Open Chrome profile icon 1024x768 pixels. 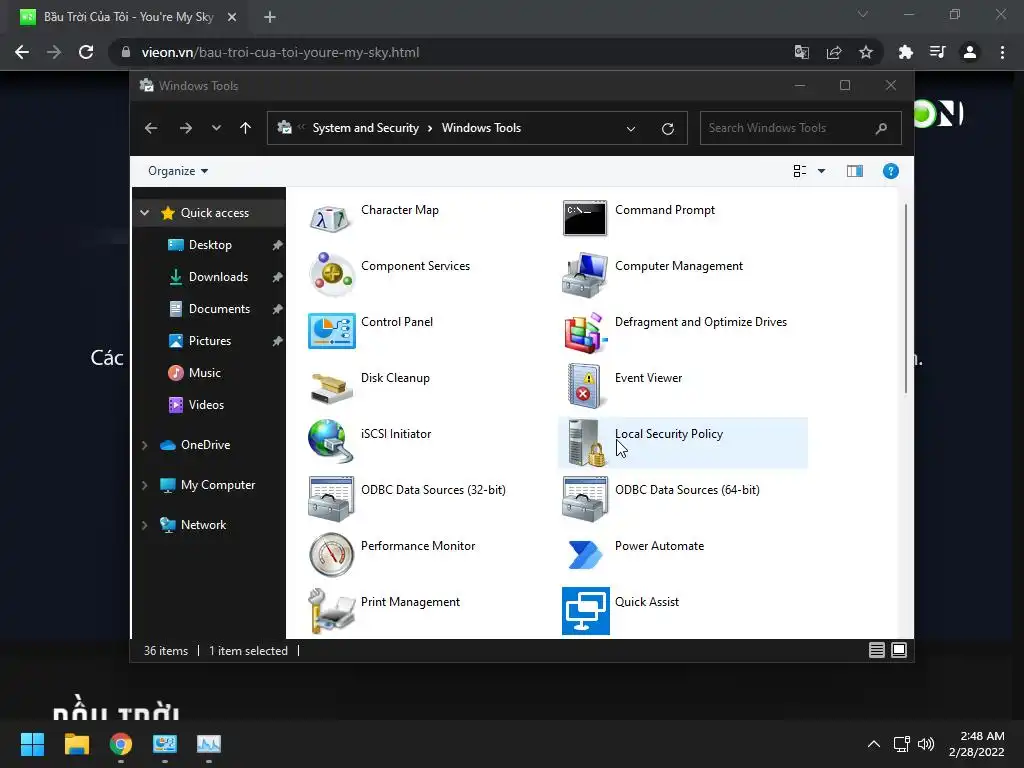tap(970, 52)
